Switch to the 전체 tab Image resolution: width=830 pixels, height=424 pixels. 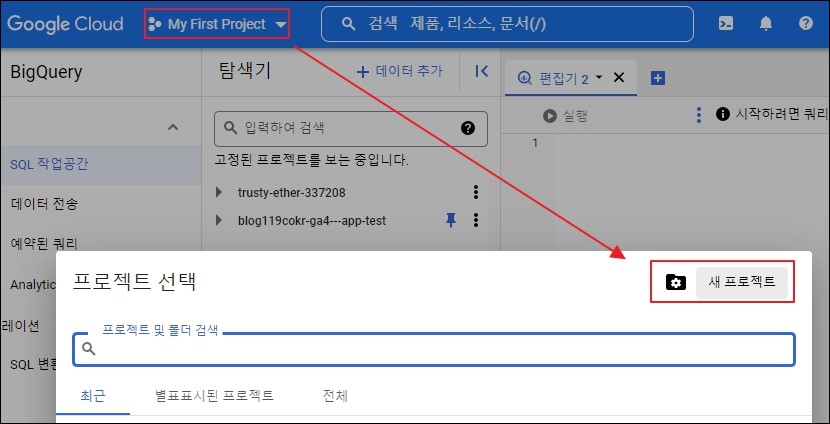tap(335, 396)
